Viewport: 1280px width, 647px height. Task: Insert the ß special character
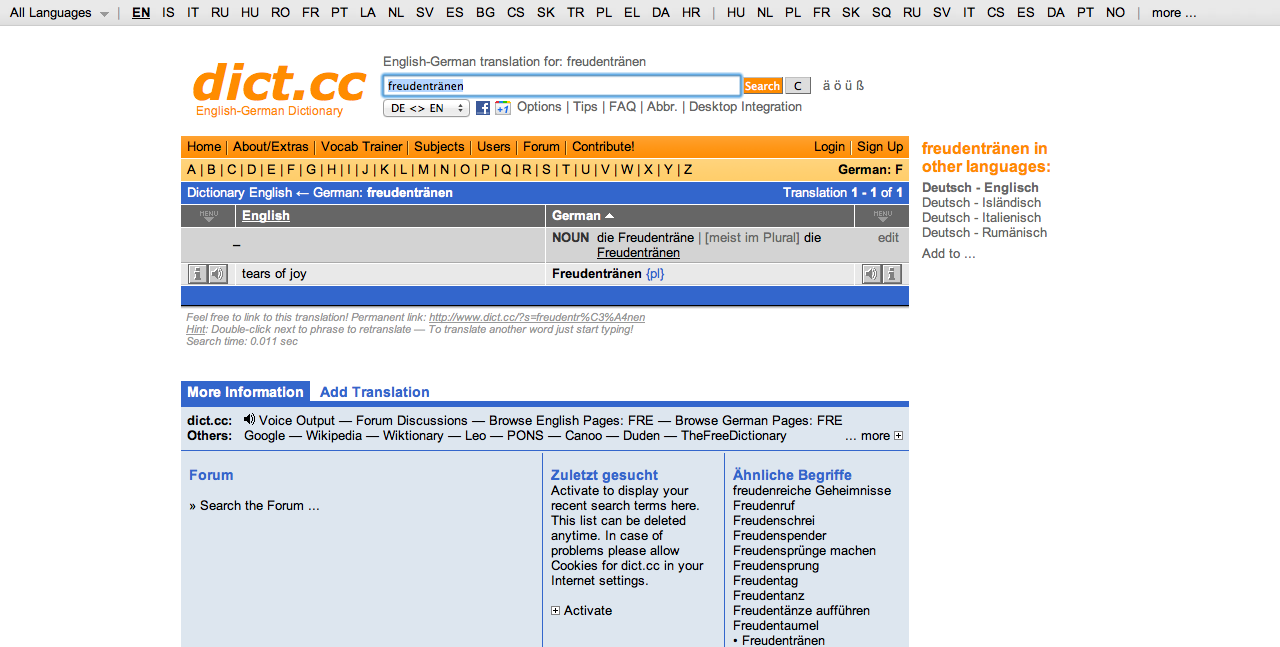point(860,86)
